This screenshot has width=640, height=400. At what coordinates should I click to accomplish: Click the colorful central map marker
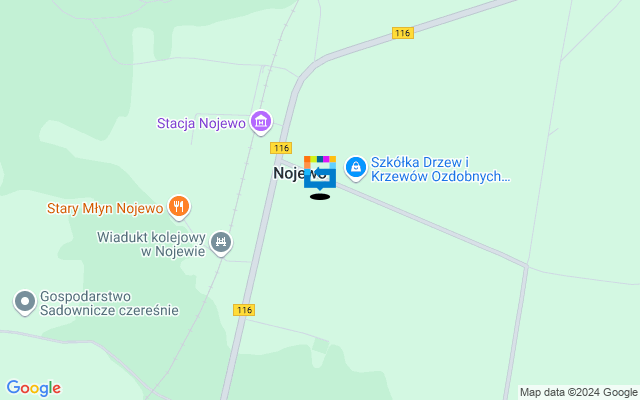320,173
